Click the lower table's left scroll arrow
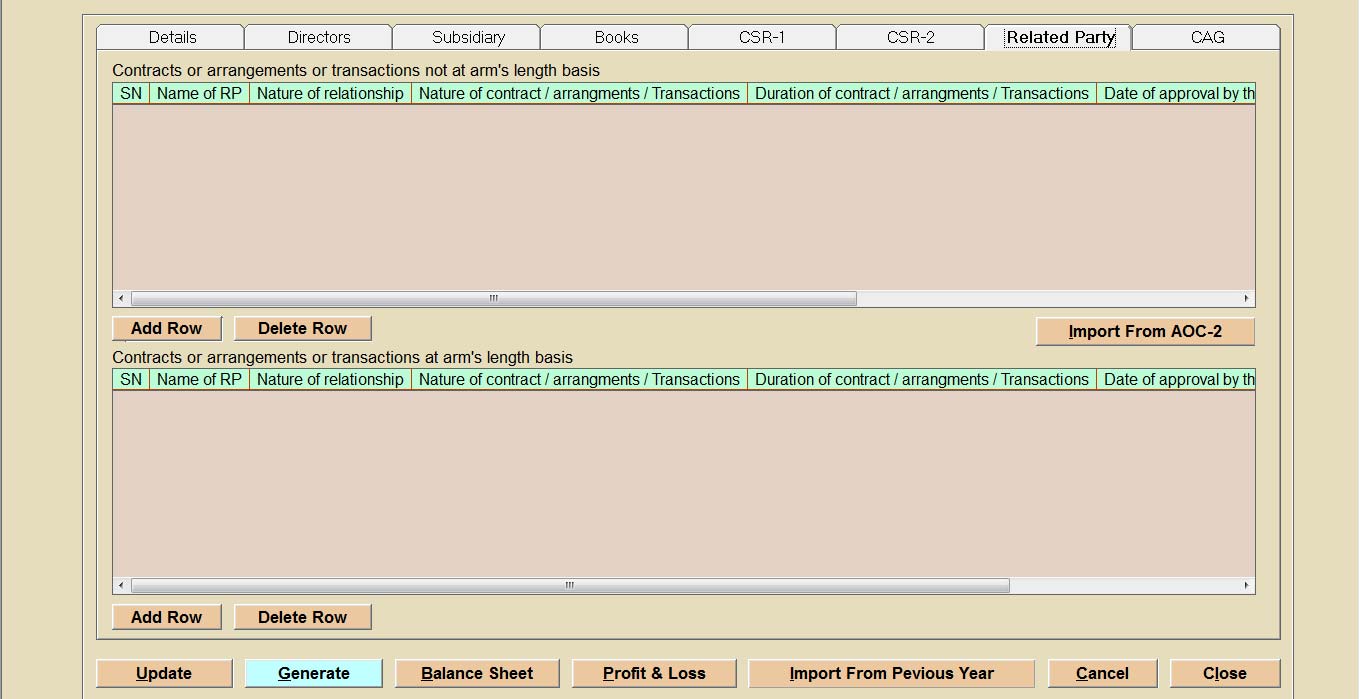The image size is (1360, 699). click(x=121, y=586)
